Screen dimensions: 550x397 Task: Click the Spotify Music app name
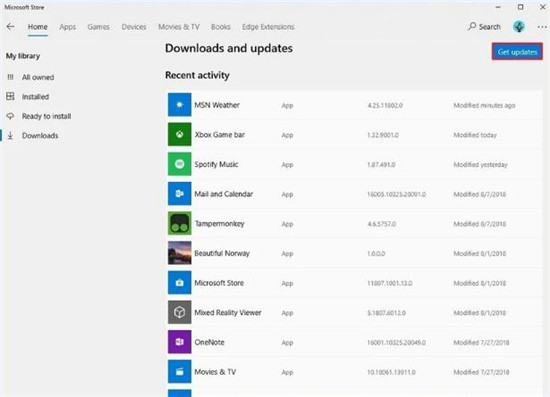[x=216, y=164]
